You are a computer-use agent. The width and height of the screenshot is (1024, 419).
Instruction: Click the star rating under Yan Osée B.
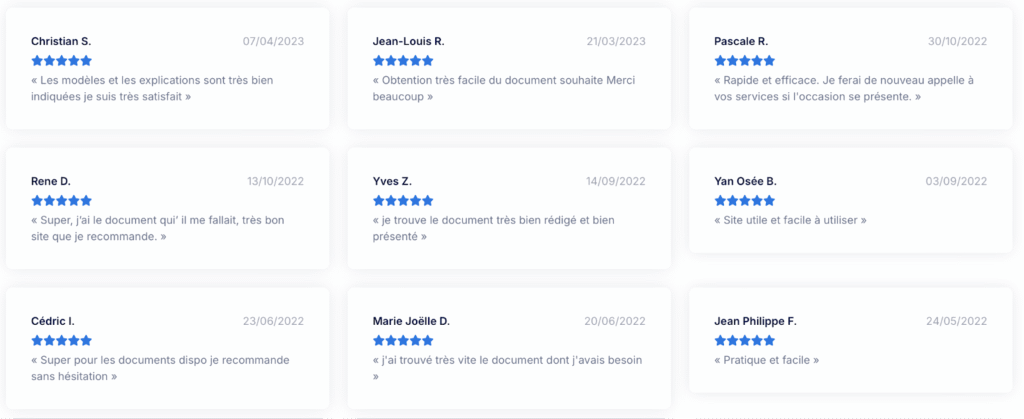pos(745,201)
